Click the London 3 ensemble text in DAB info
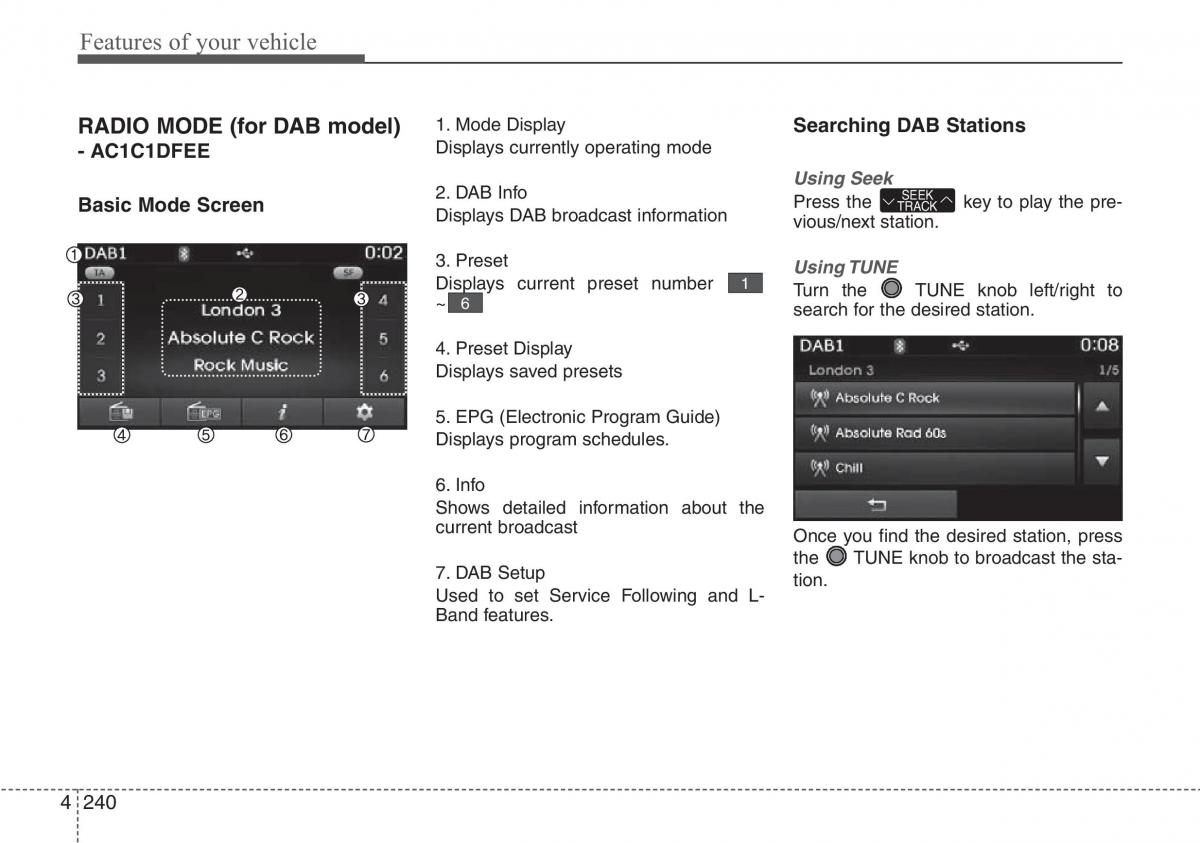 coord(241,311)
